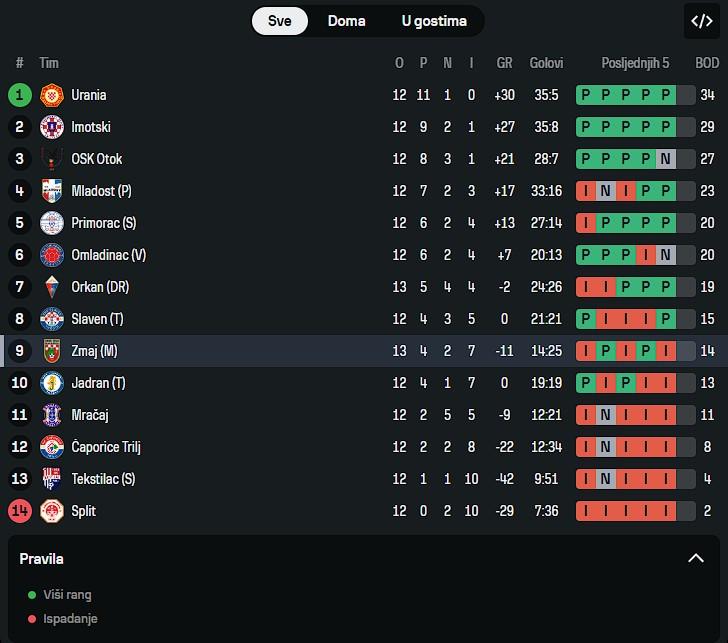This screenshot has width=728, height=643.
Task: Open the Primorac (S) team link
Action: (104, 223)
